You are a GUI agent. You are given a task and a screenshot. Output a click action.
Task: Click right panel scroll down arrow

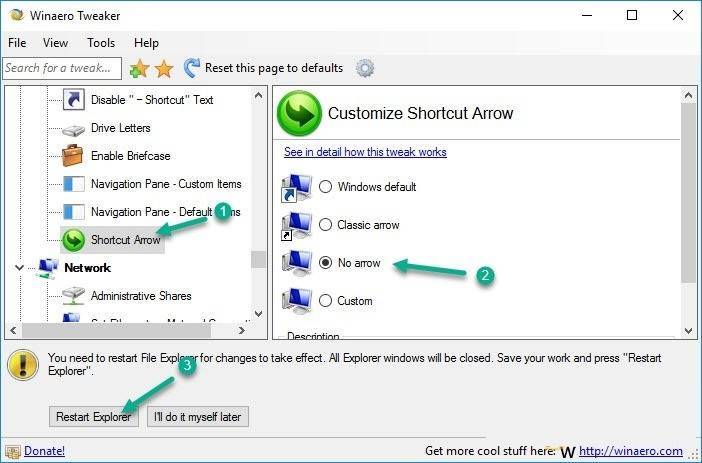coord(689,331)
